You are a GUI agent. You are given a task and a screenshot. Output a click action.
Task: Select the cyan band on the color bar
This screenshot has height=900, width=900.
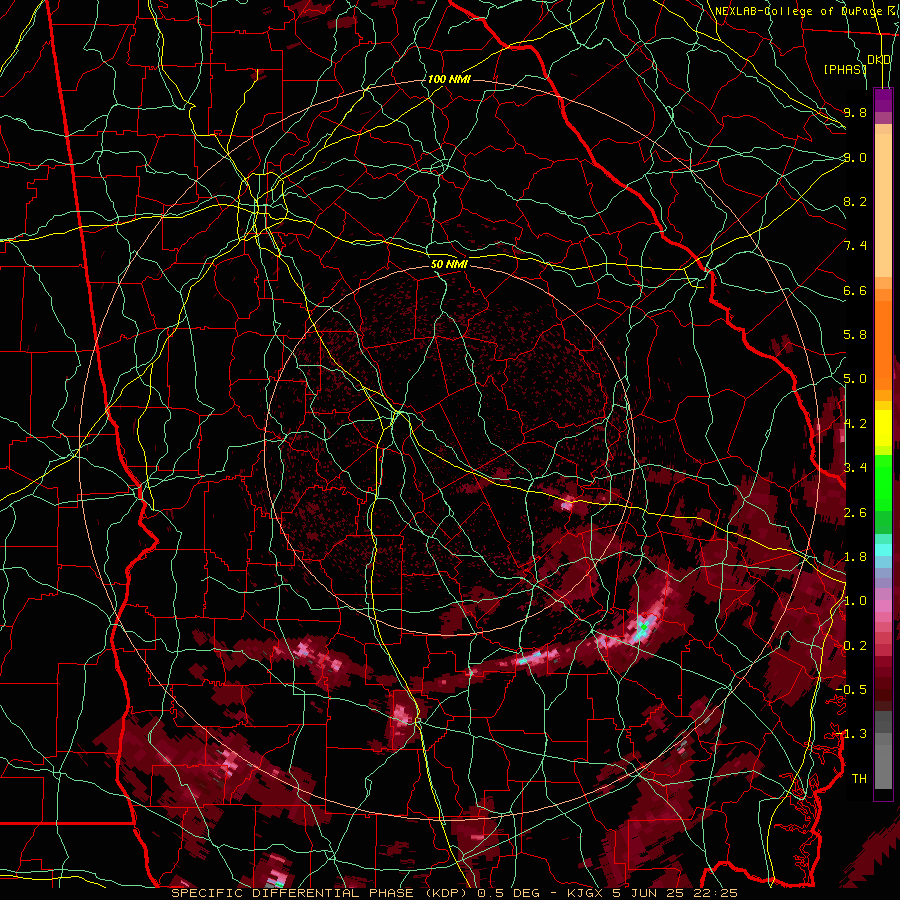pyautogui.click(x=883, y=549)
